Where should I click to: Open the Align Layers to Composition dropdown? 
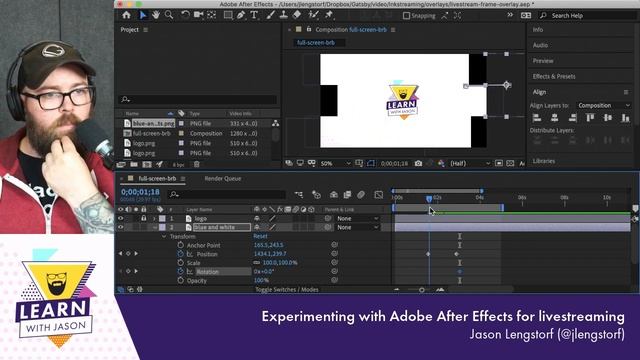point(604,105)
